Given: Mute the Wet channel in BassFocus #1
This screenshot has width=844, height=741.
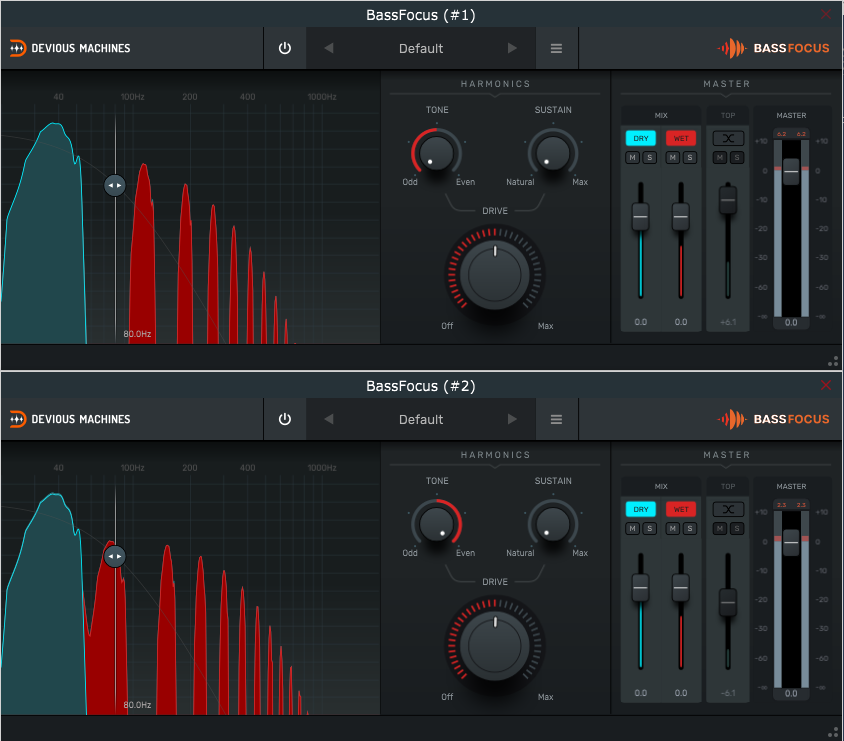Looking at the screenshot, I should tap(673, 158).
